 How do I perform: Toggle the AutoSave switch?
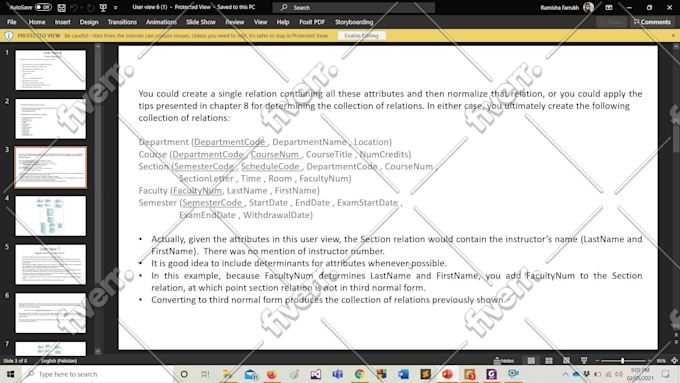(x=43, y=7)
